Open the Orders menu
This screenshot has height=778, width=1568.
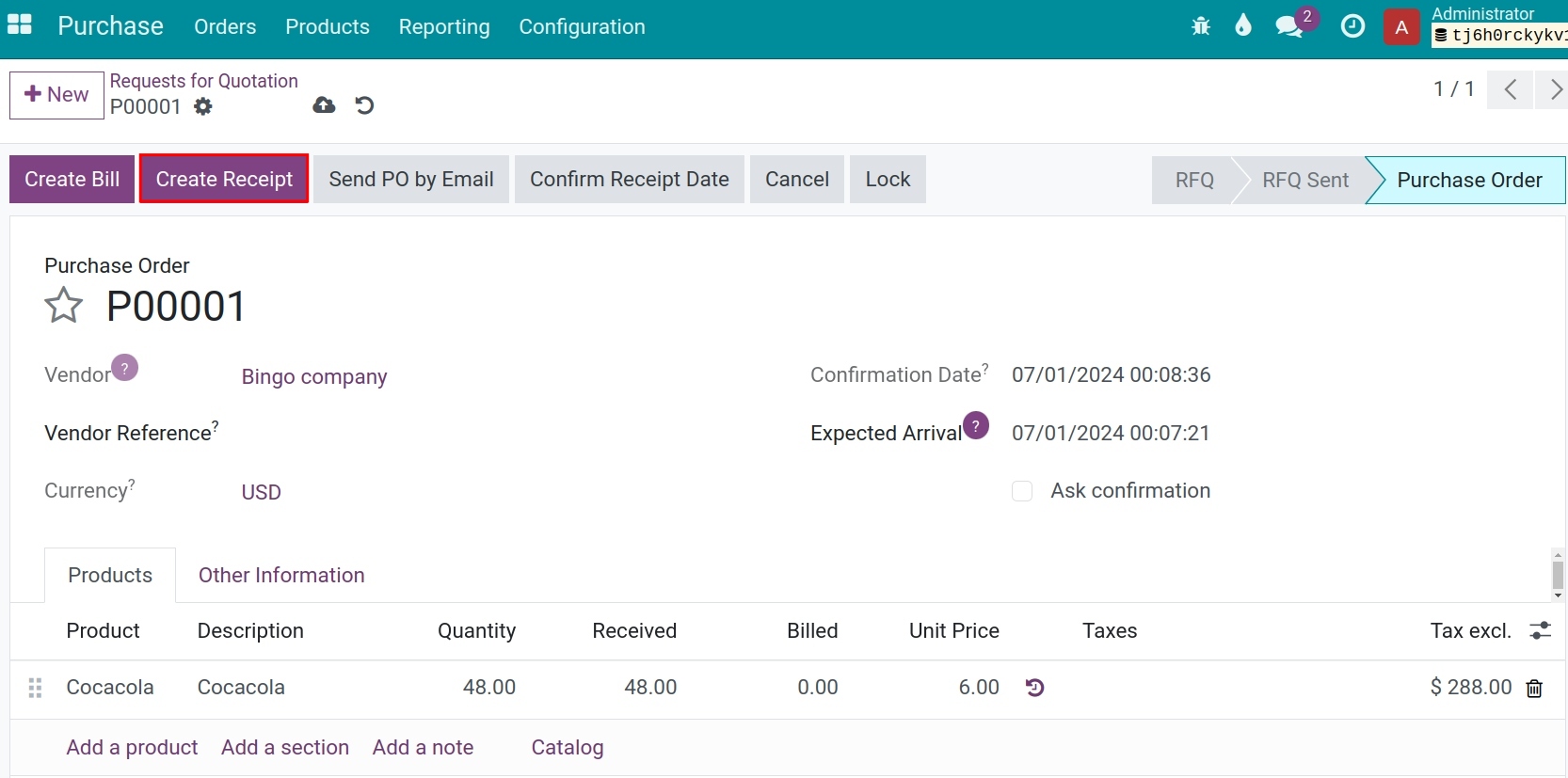pyautogui.click(x=225, y=26)
